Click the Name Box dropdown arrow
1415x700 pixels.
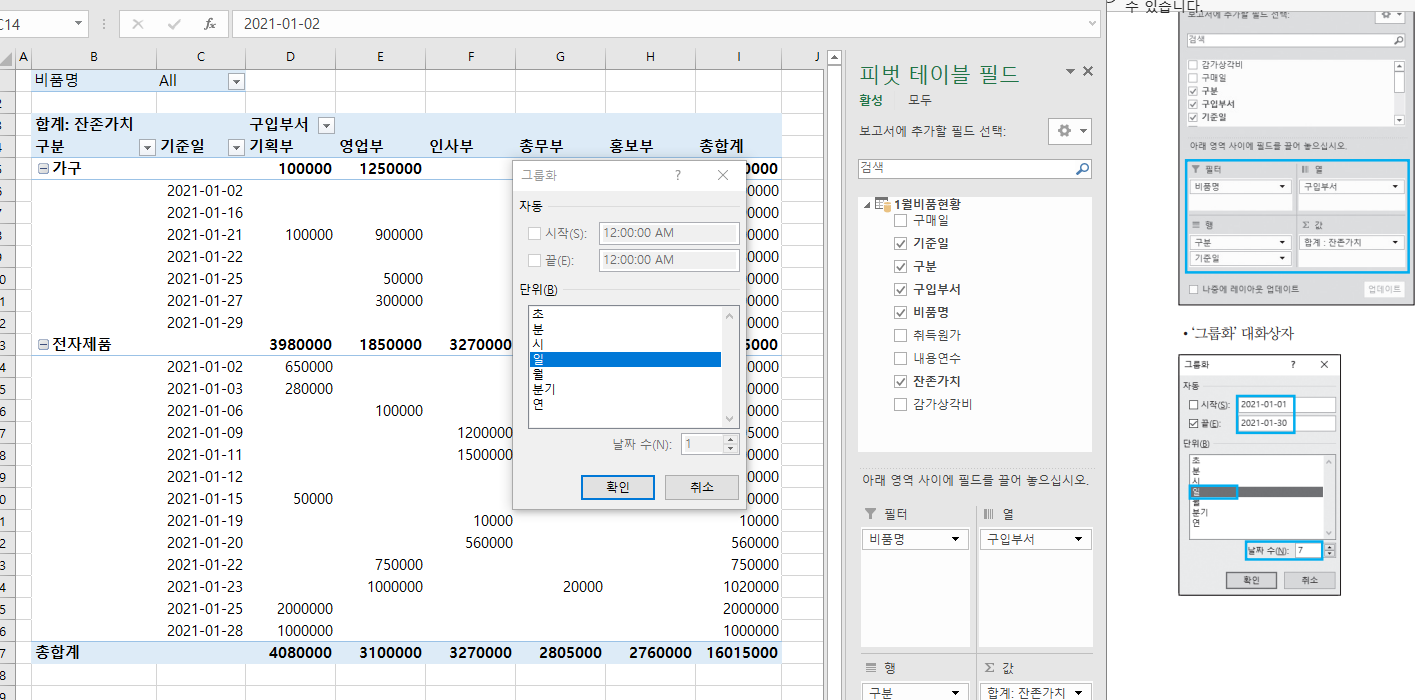click(x=78, y=24)
